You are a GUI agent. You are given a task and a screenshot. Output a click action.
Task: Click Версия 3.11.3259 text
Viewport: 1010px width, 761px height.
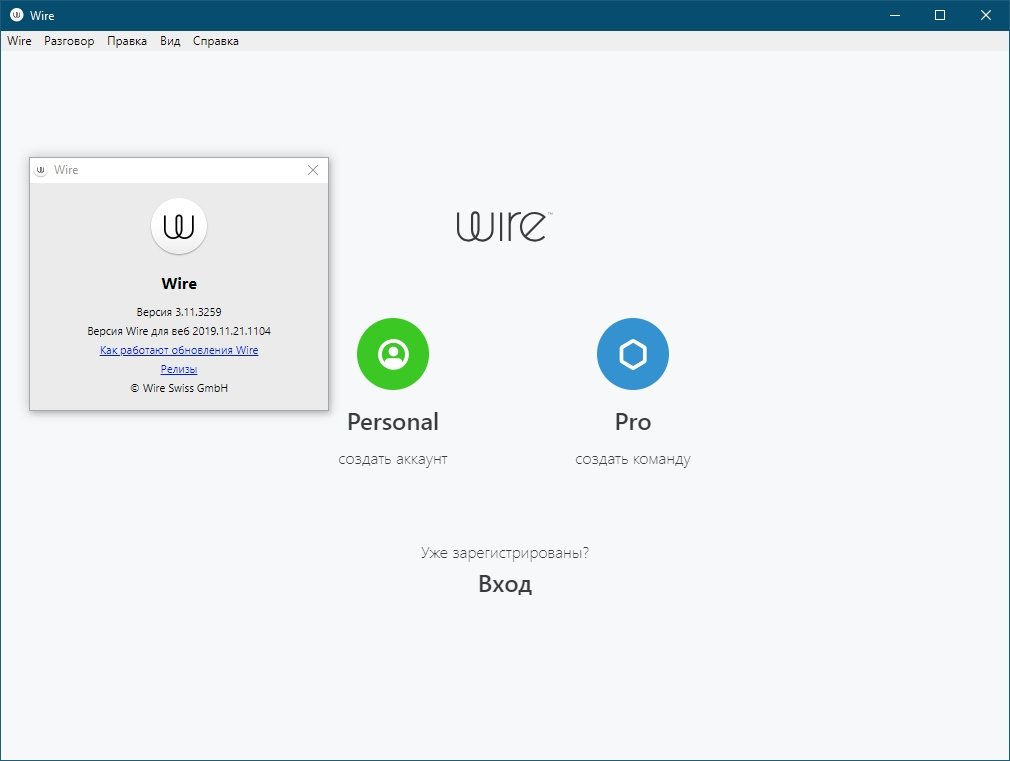click(x=179, y=312)
